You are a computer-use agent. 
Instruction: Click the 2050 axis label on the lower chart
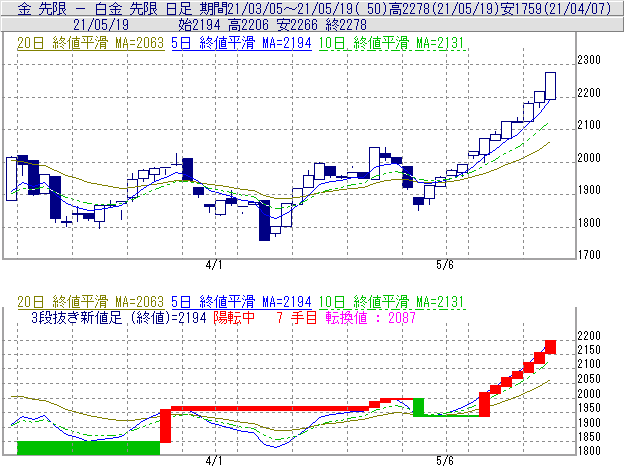pyautogui.click(x=589, y=379)
